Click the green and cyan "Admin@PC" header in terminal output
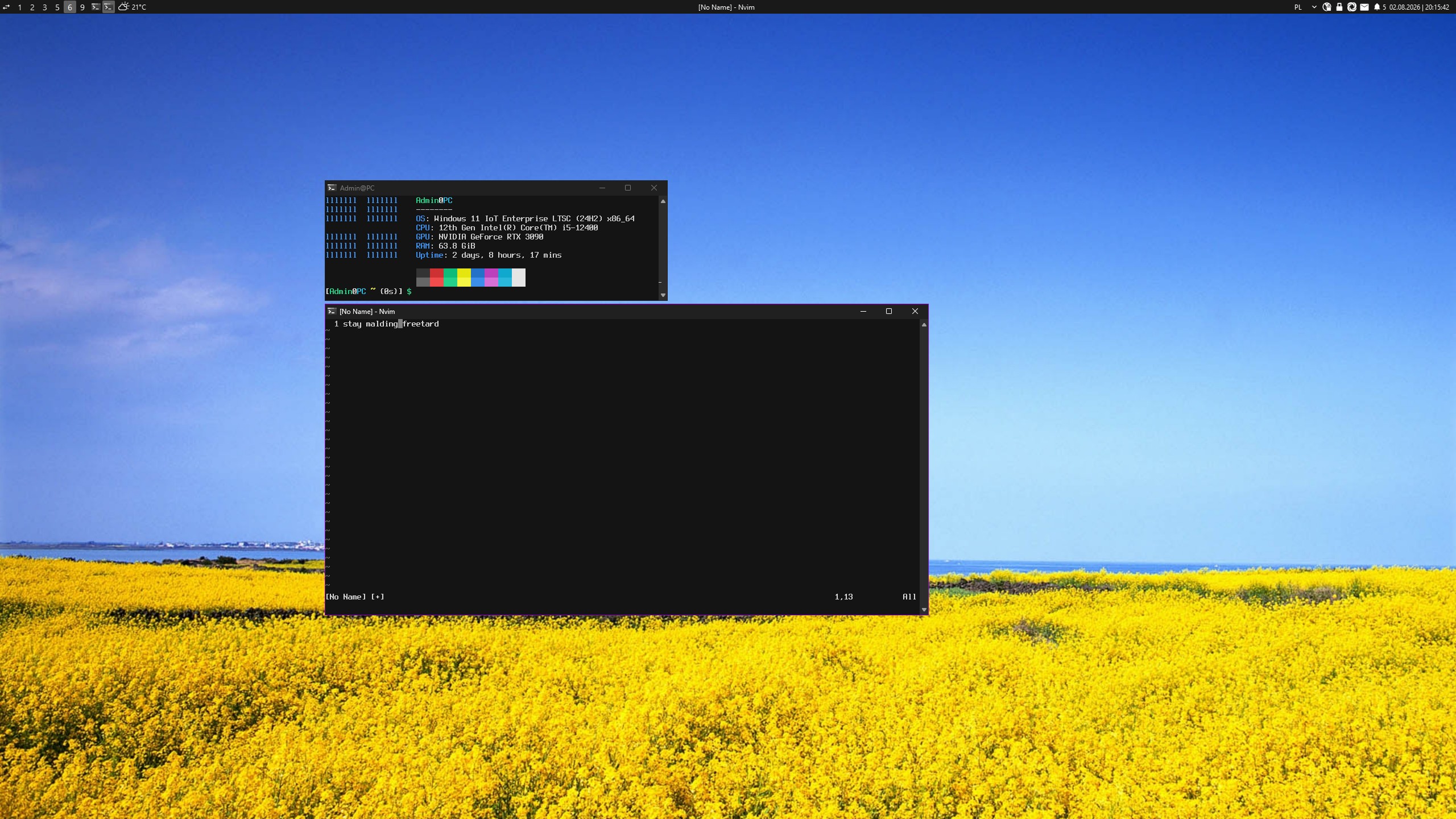The height and width of the screenshot is (819, 1456). (434, 200)
